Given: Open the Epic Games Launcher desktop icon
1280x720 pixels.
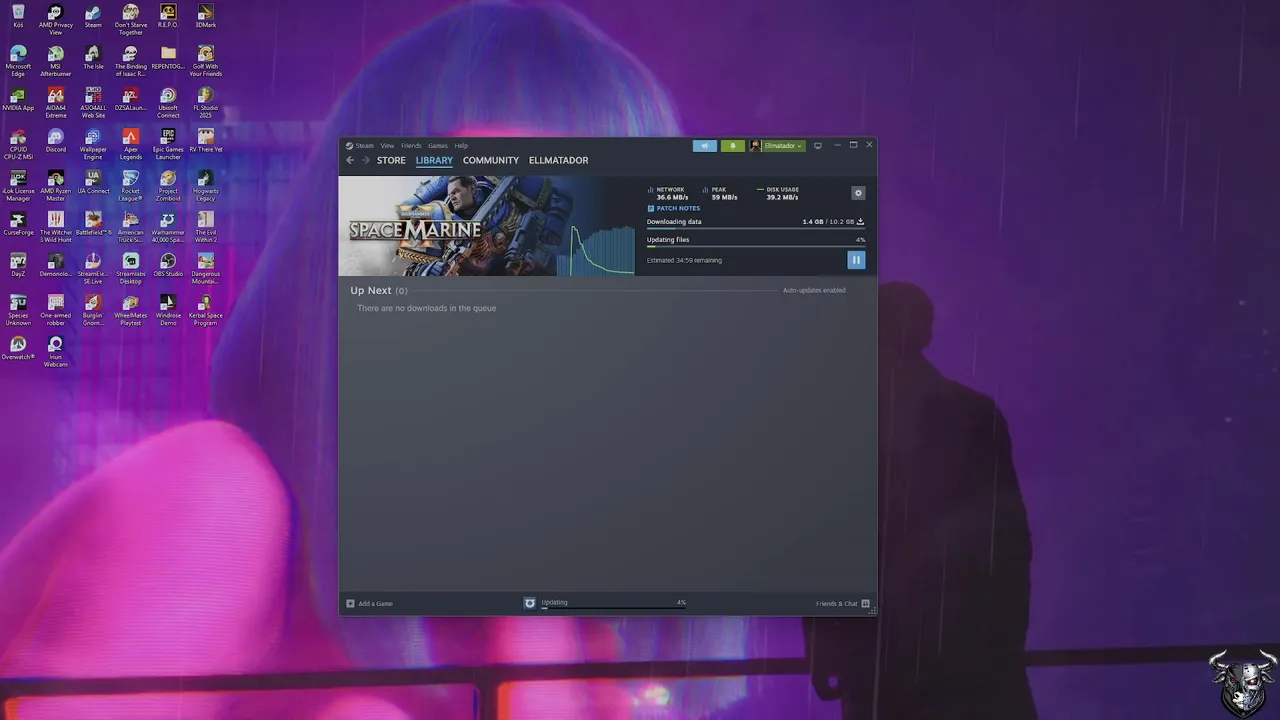Looking at the screenshot, I should pyautogui.click(x=168, y=143).
